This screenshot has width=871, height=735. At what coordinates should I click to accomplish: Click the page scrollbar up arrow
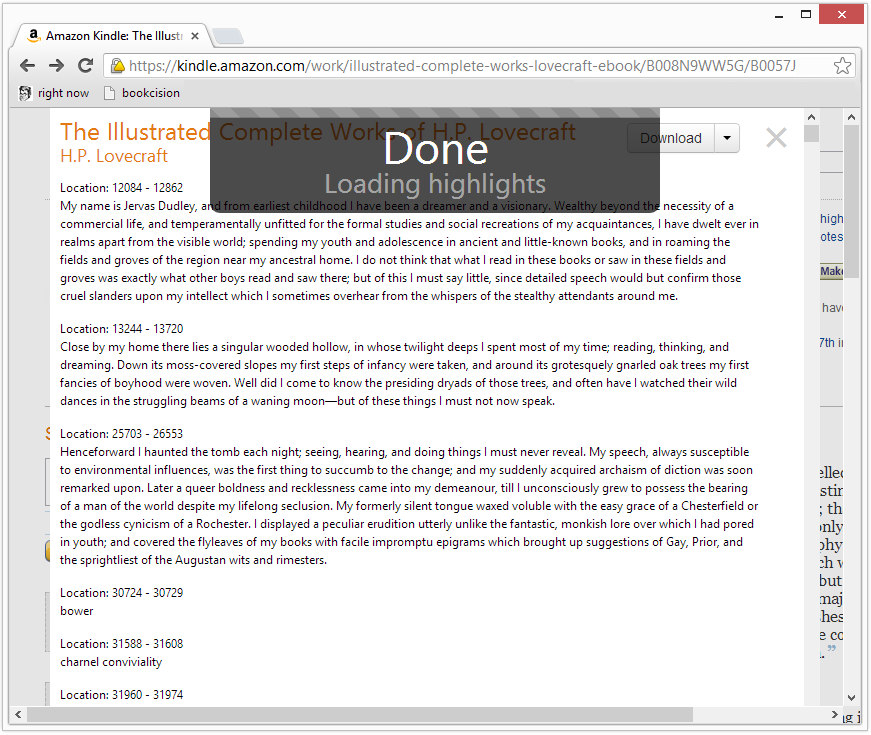852,117
